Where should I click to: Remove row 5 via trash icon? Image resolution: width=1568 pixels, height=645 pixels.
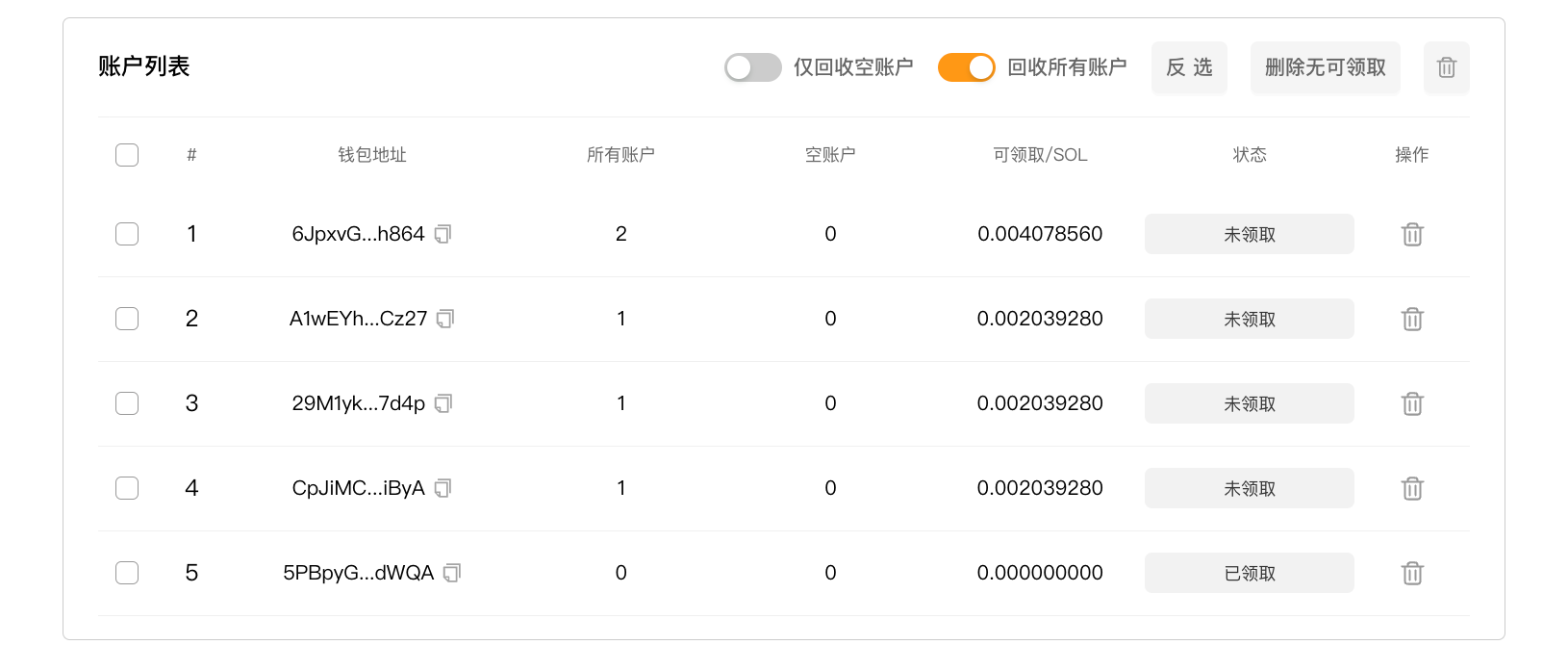click(1411, 573)
